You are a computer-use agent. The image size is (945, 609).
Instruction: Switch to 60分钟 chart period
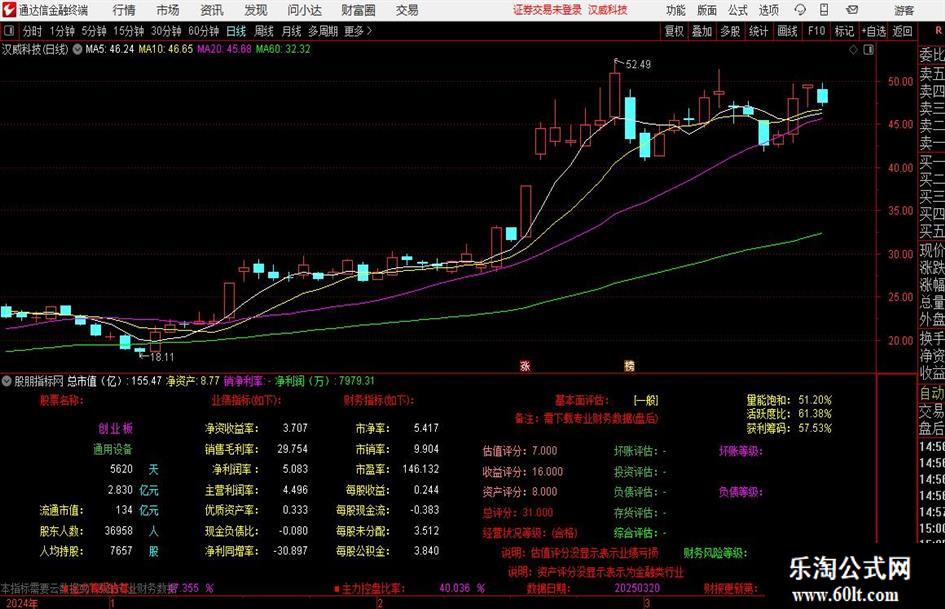203,31
